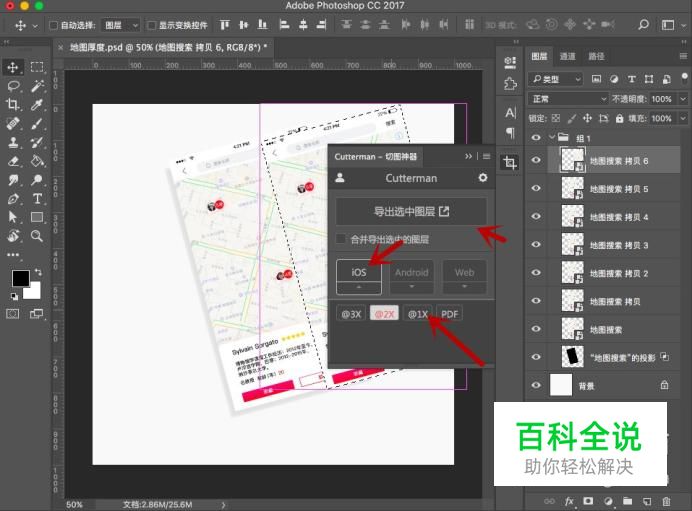Switch to the 路径 tab
The width and height of the screenshot is (692, 511).
[x=596, y=56]
